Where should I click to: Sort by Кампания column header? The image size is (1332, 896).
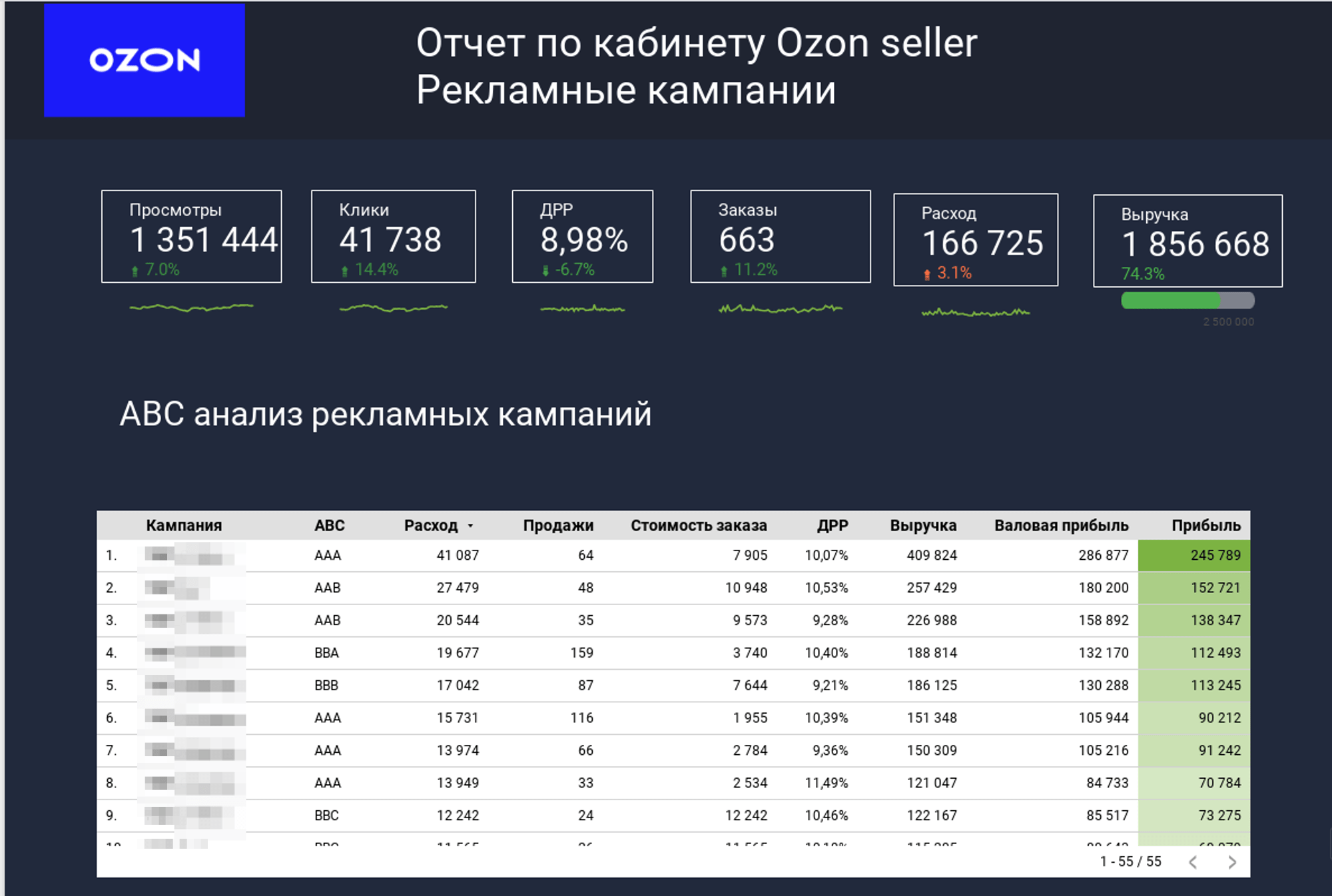coord(184,525)
